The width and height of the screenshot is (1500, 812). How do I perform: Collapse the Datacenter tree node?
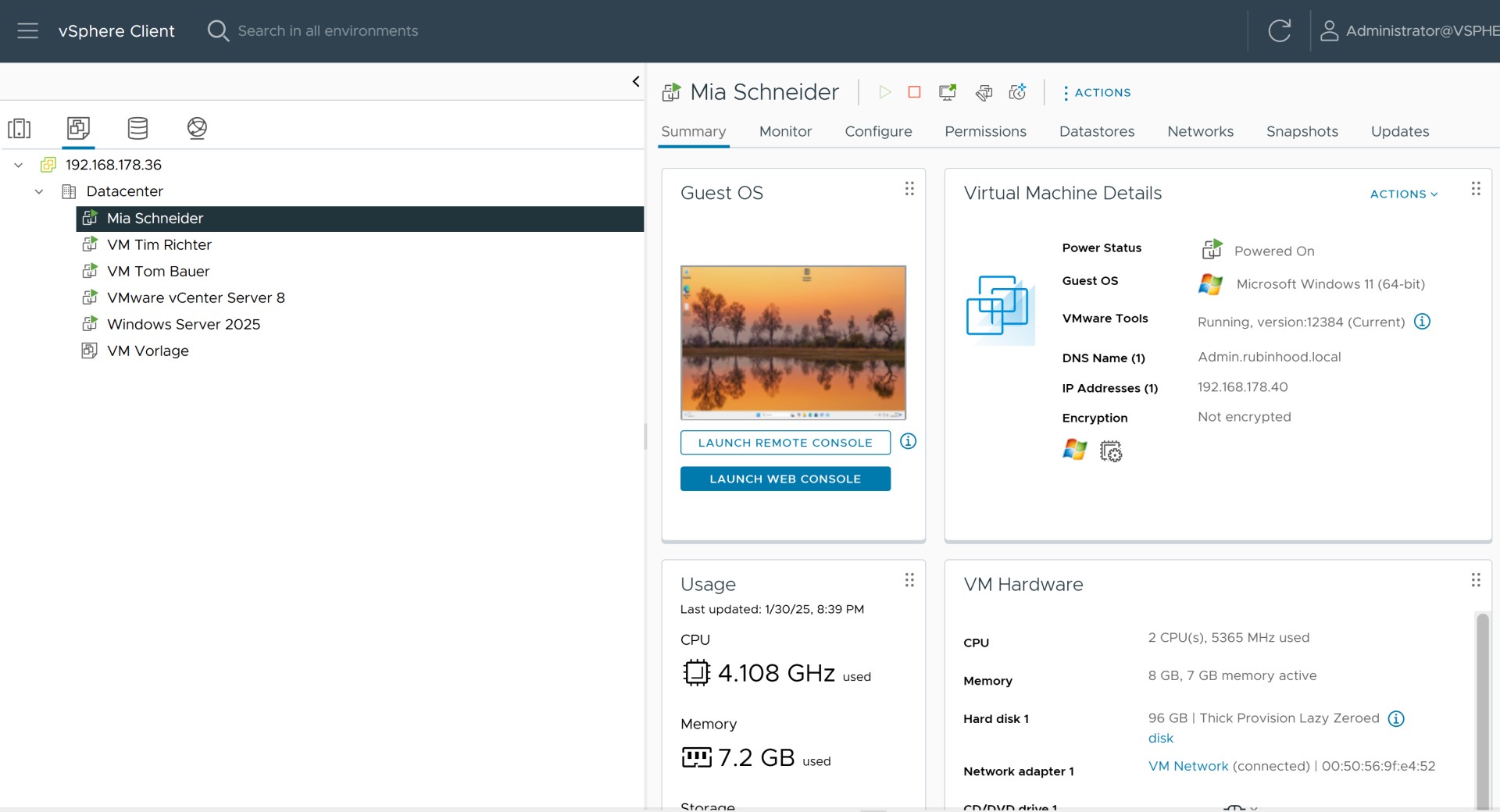tap(39, 191)
